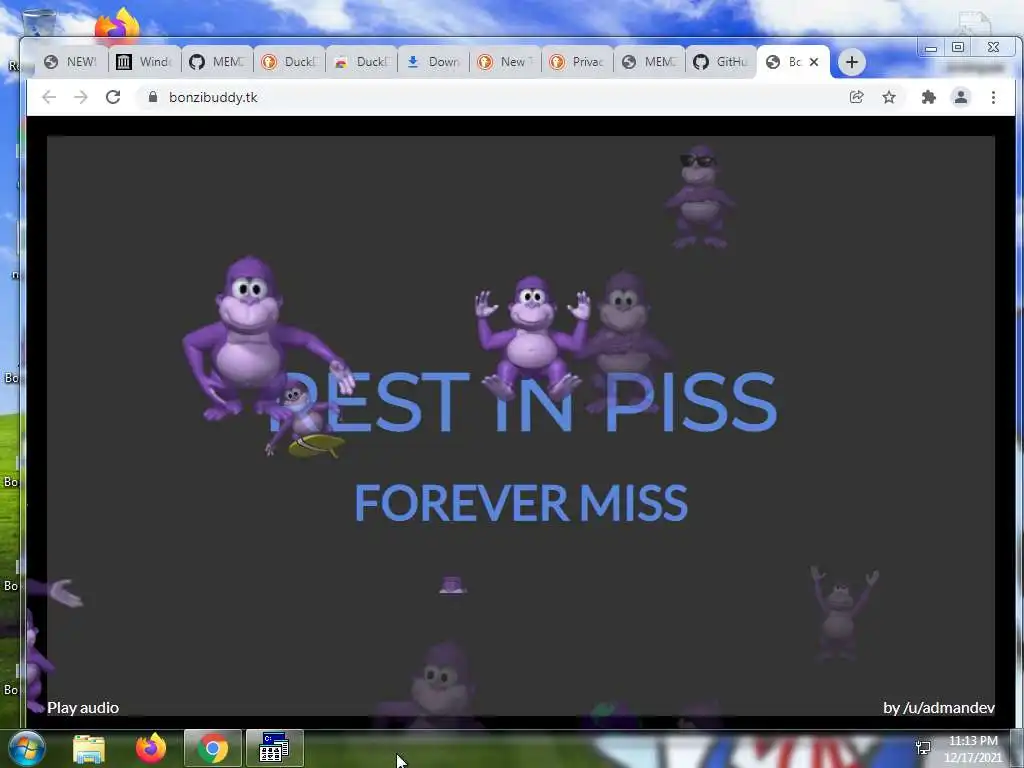Reload the bonzibuddy.tk page
The height and width of the screenshot is (768, 1024).
pos(113,97)
